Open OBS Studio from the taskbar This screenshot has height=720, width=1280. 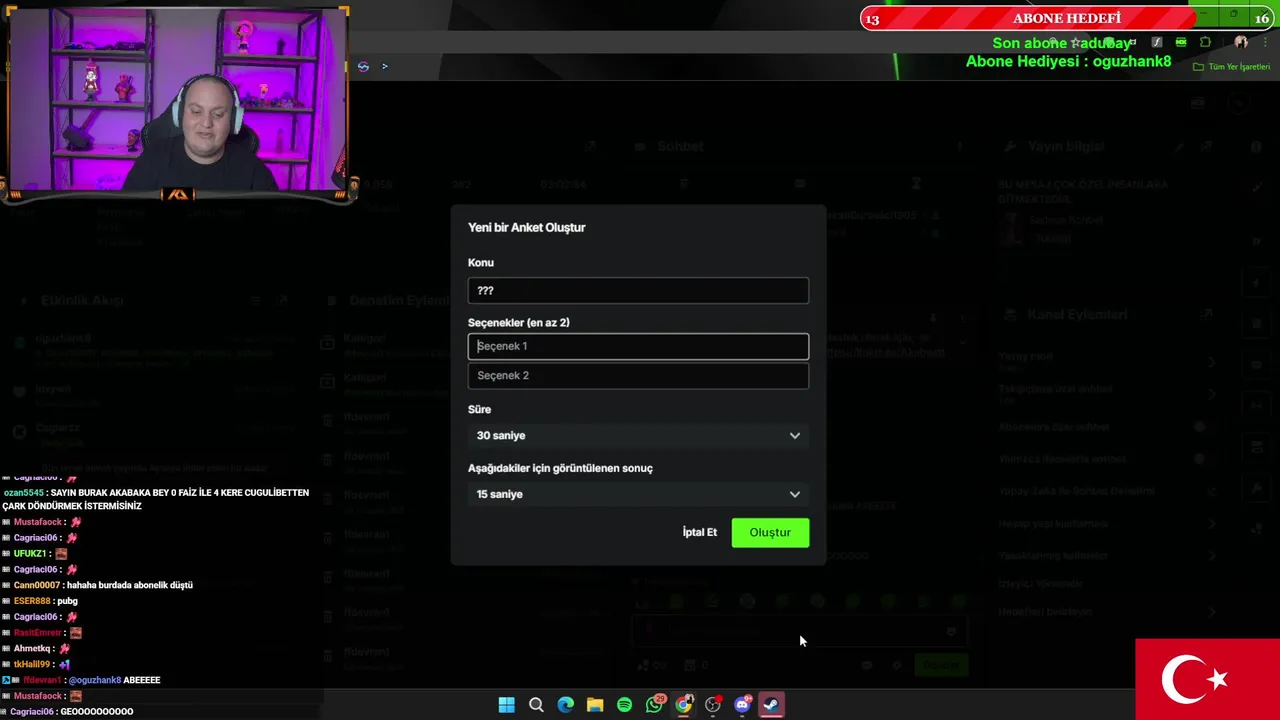pyautogui.click(x=713, y=705)
